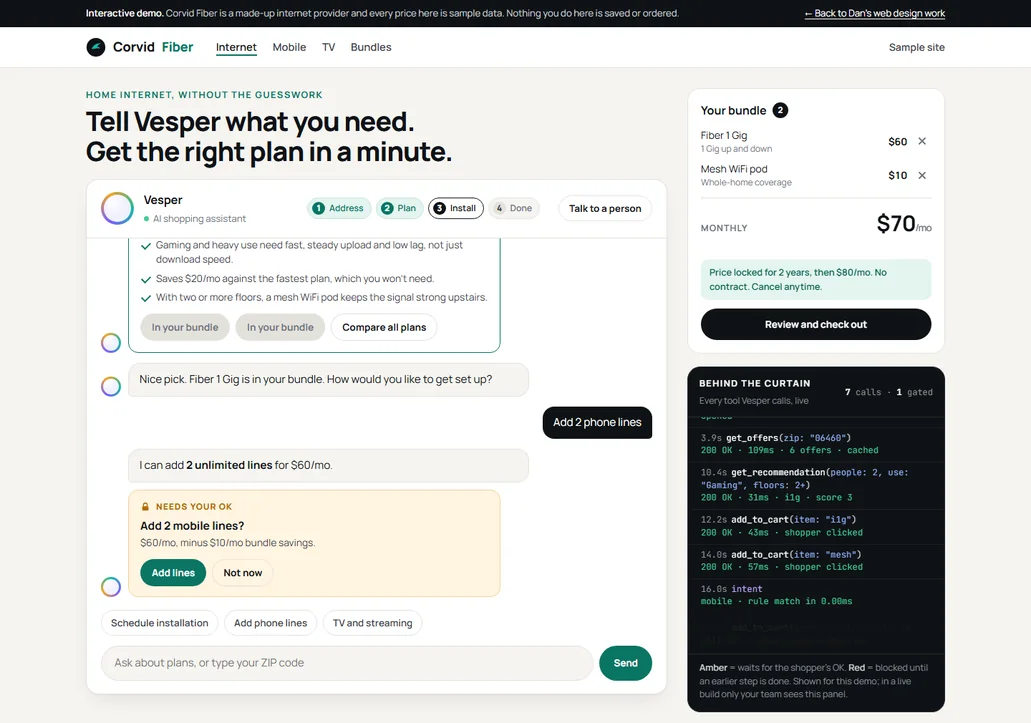Click the $10 price for Mesh WiFi pod
Image resolution: width=1031 pixels, height=723 pixels.
(x=898, y=175)
